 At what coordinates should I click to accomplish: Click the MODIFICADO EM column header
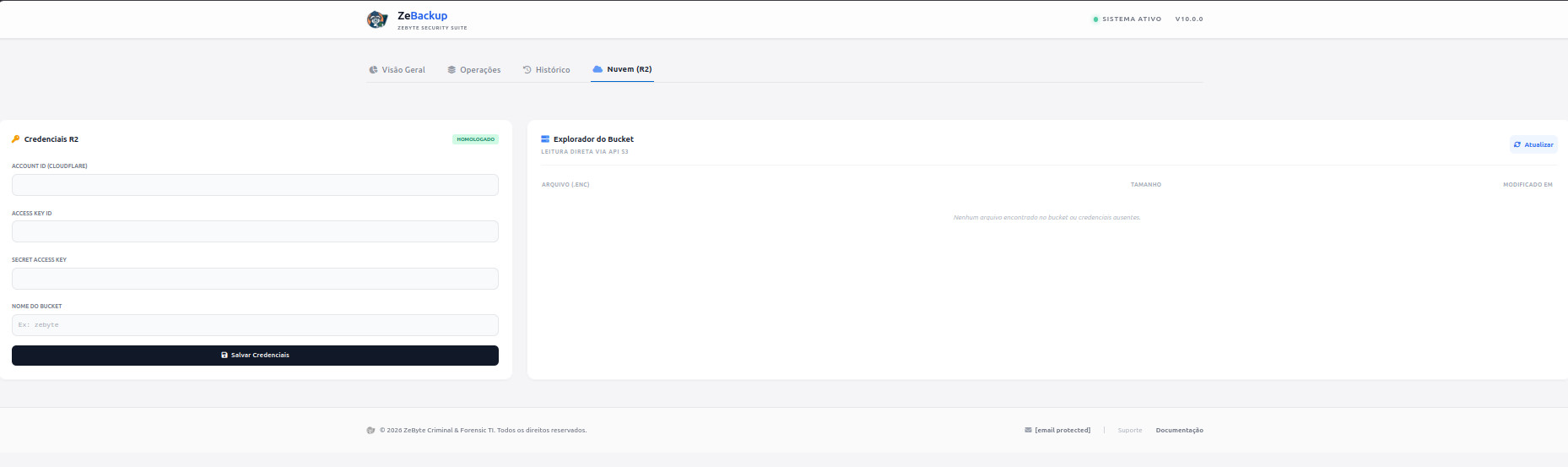coord(1527,184)
